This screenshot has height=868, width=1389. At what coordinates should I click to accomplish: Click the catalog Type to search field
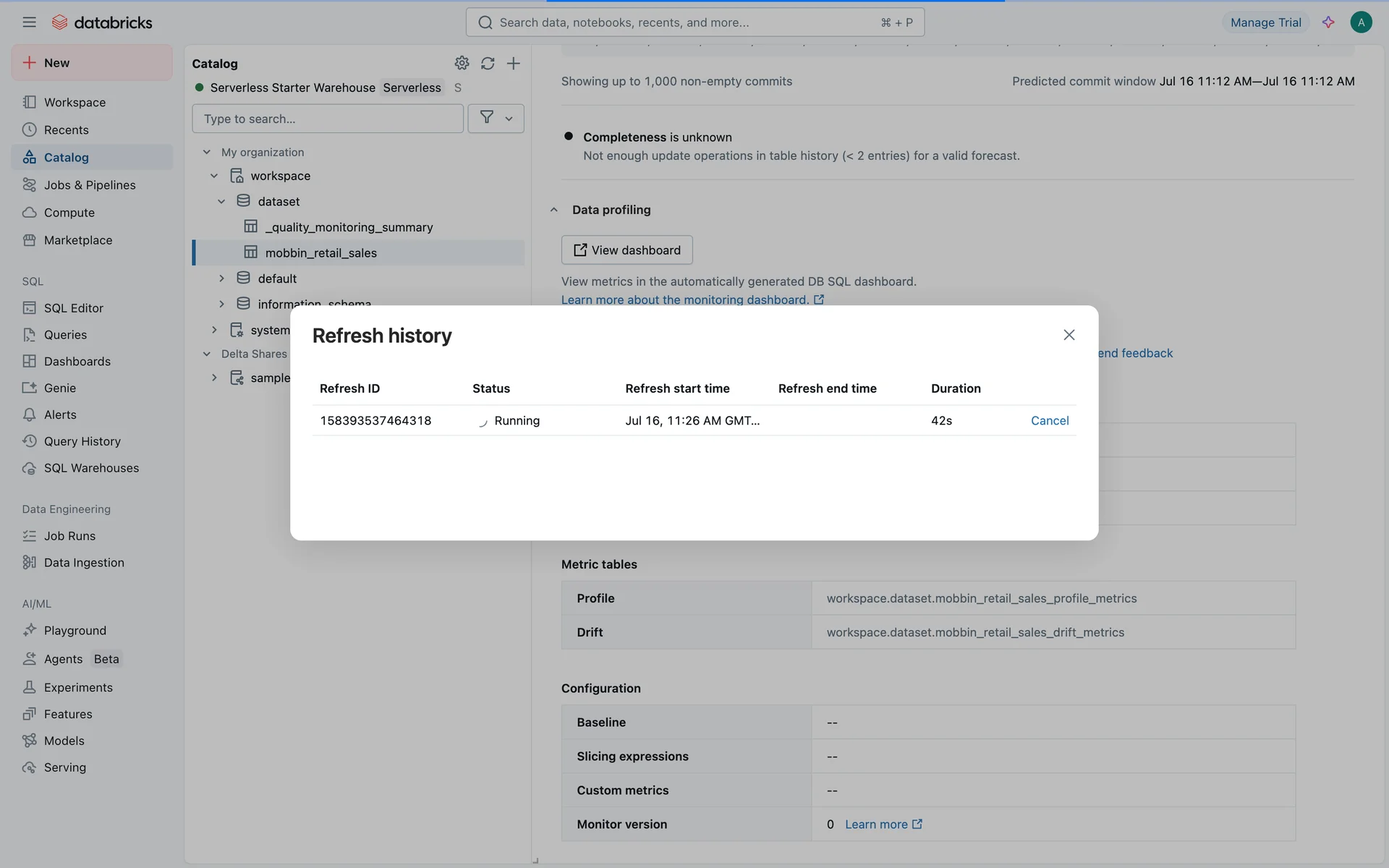pos(327,119)
